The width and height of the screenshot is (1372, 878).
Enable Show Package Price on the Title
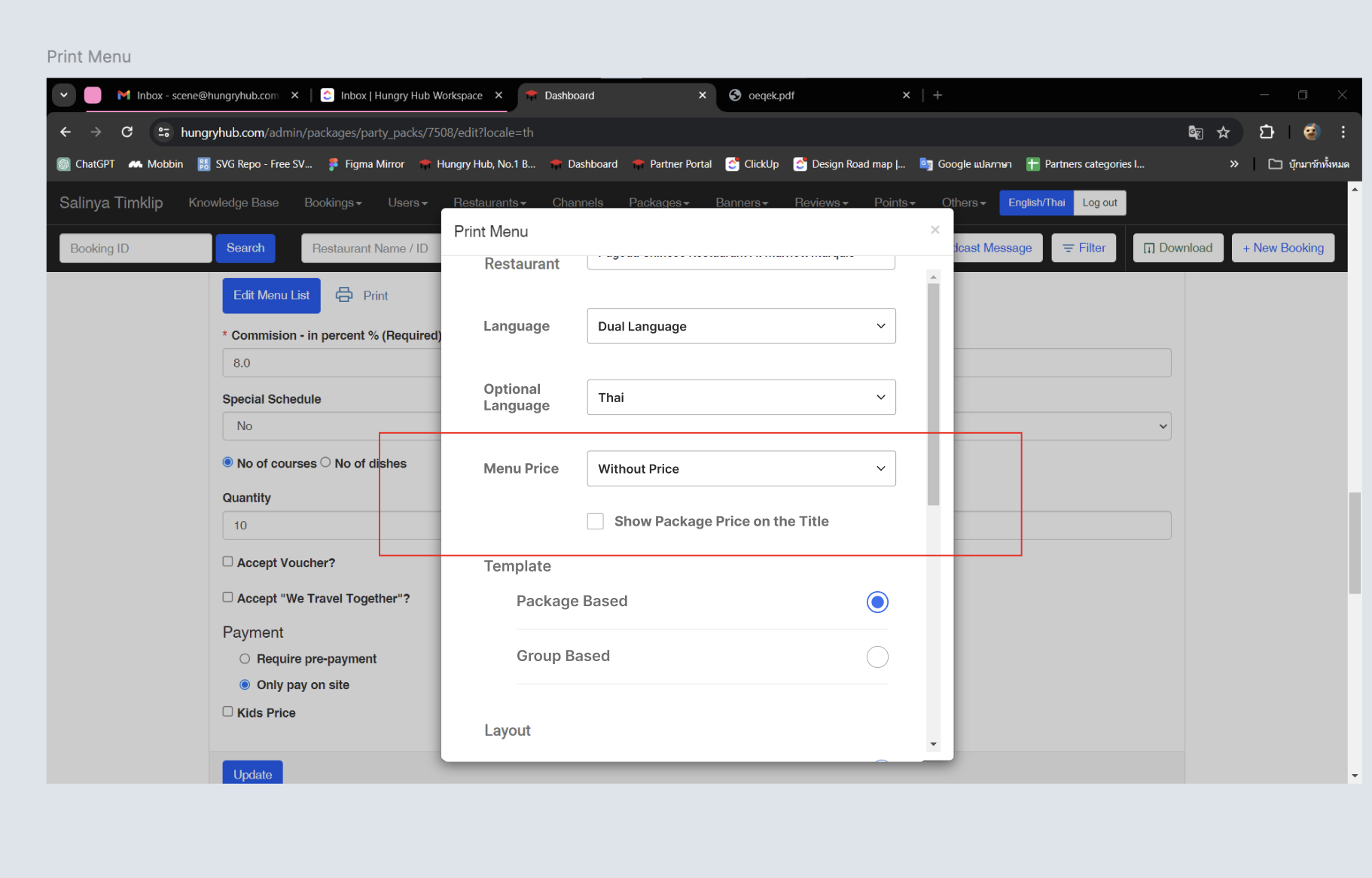[596, 521]
